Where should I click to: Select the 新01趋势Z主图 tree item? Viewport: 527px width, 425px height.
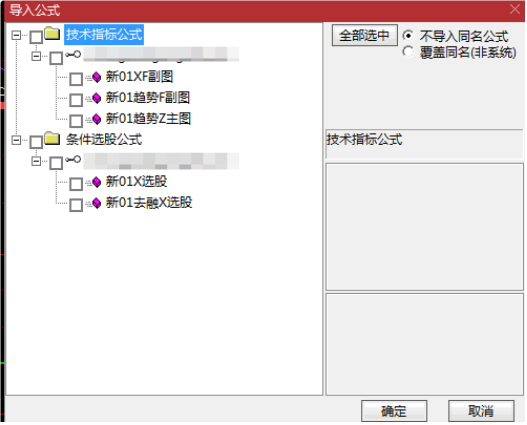pos(148,119)
